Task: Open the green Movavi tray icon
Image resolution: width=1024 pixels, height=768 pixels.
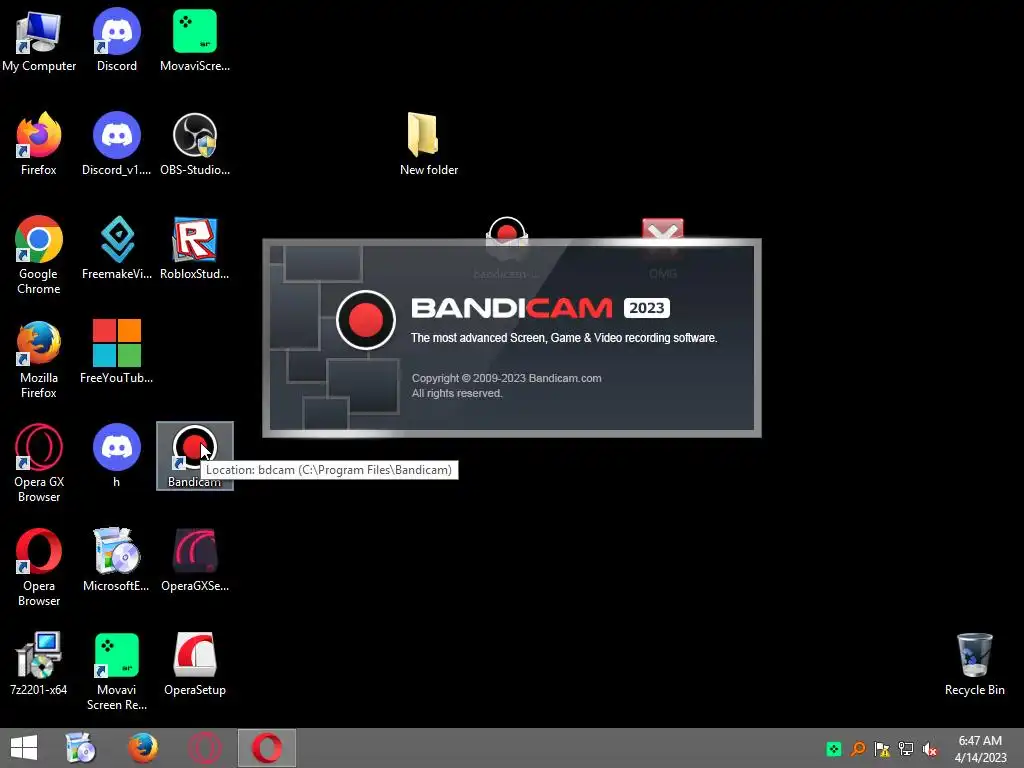Action: [834, 749]
